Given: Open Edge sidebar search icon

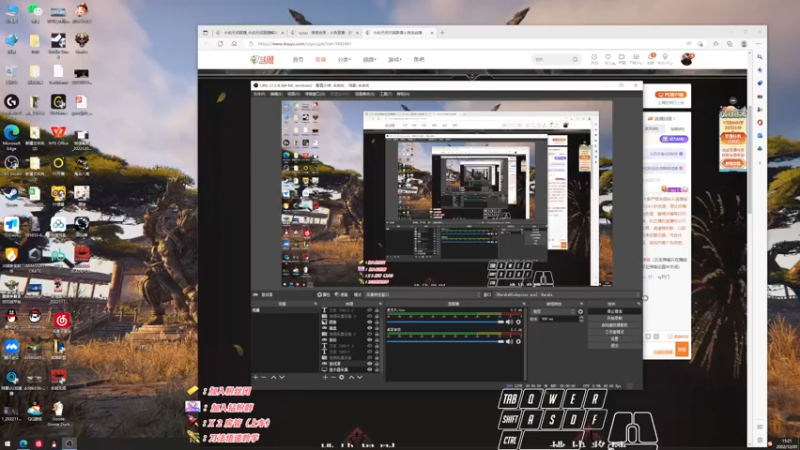Looking at the screenshot, I should (760, 57).
